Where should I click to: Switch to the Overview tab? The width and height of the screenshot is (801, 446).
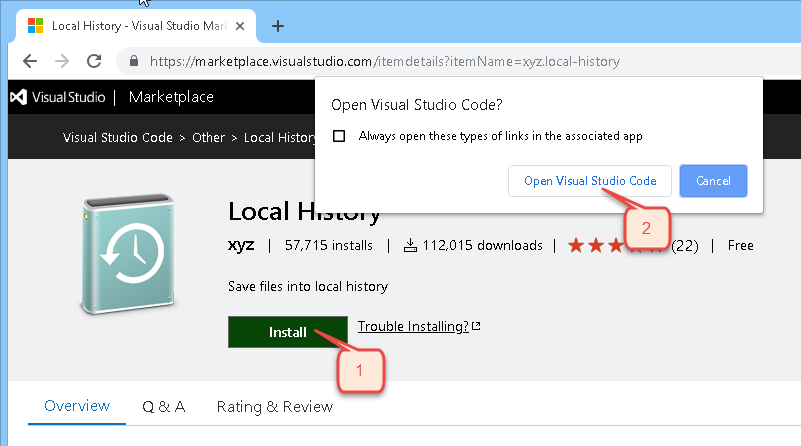click(76, 406)
